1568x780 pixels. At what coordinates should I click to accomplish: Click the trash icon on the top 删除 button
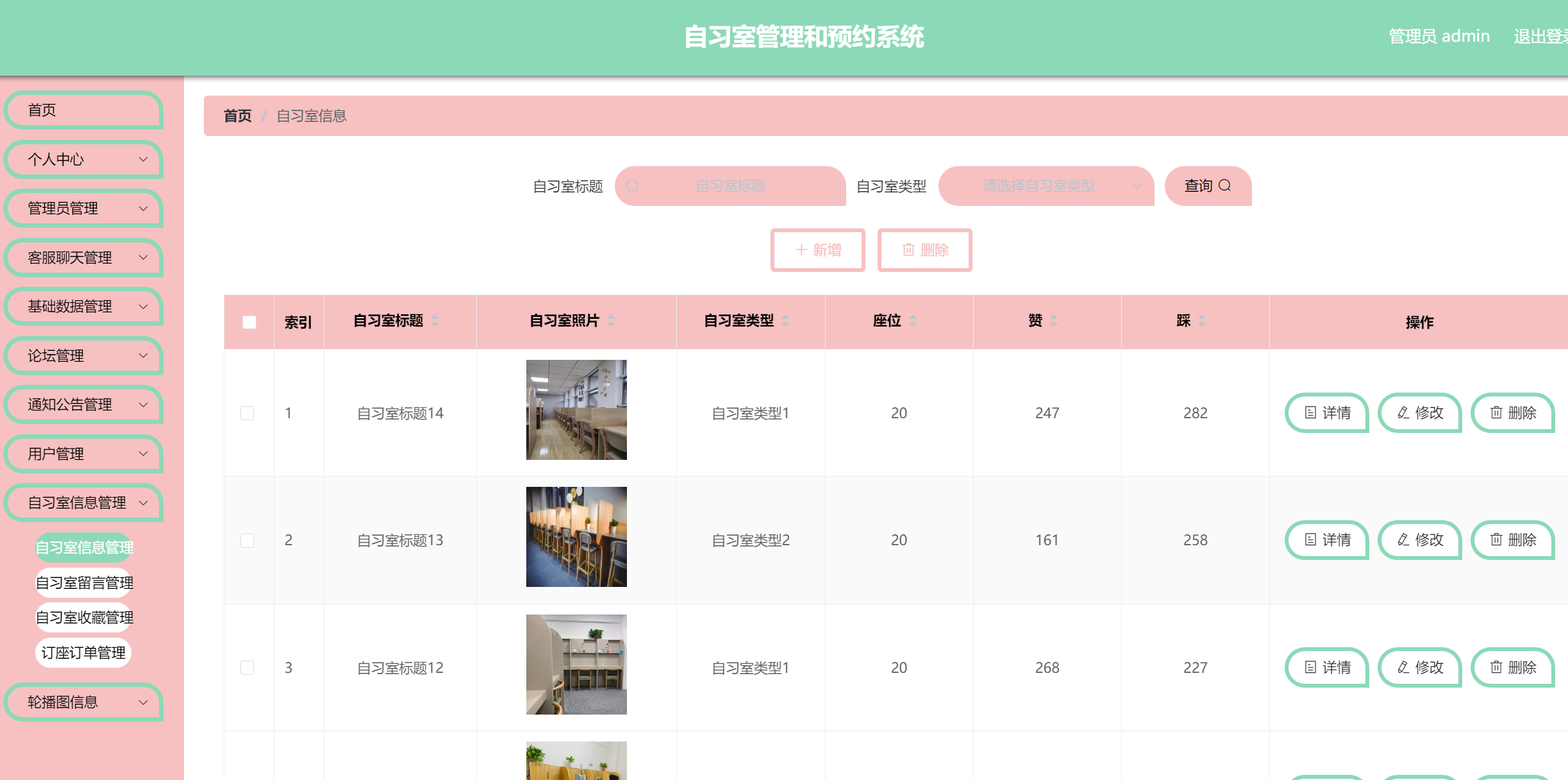click(908, 250)
